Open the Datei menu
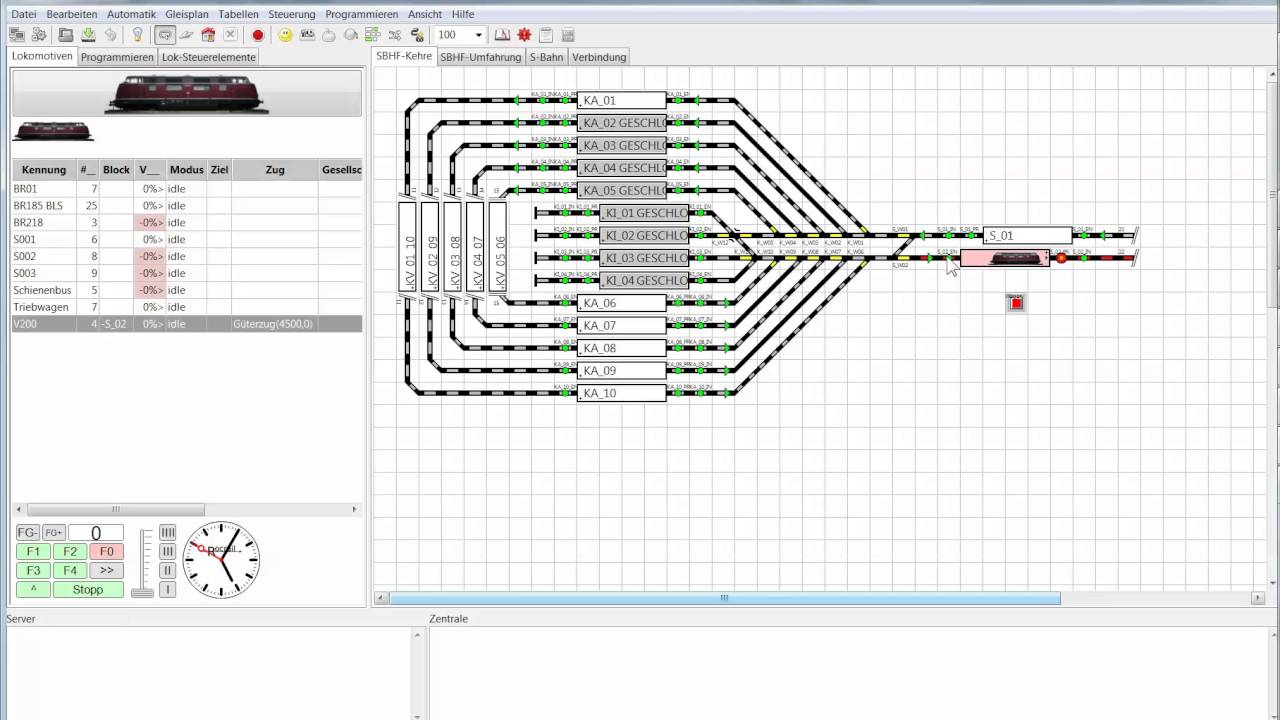Screen dimensions: 1280x720 [x=23, y=14]
